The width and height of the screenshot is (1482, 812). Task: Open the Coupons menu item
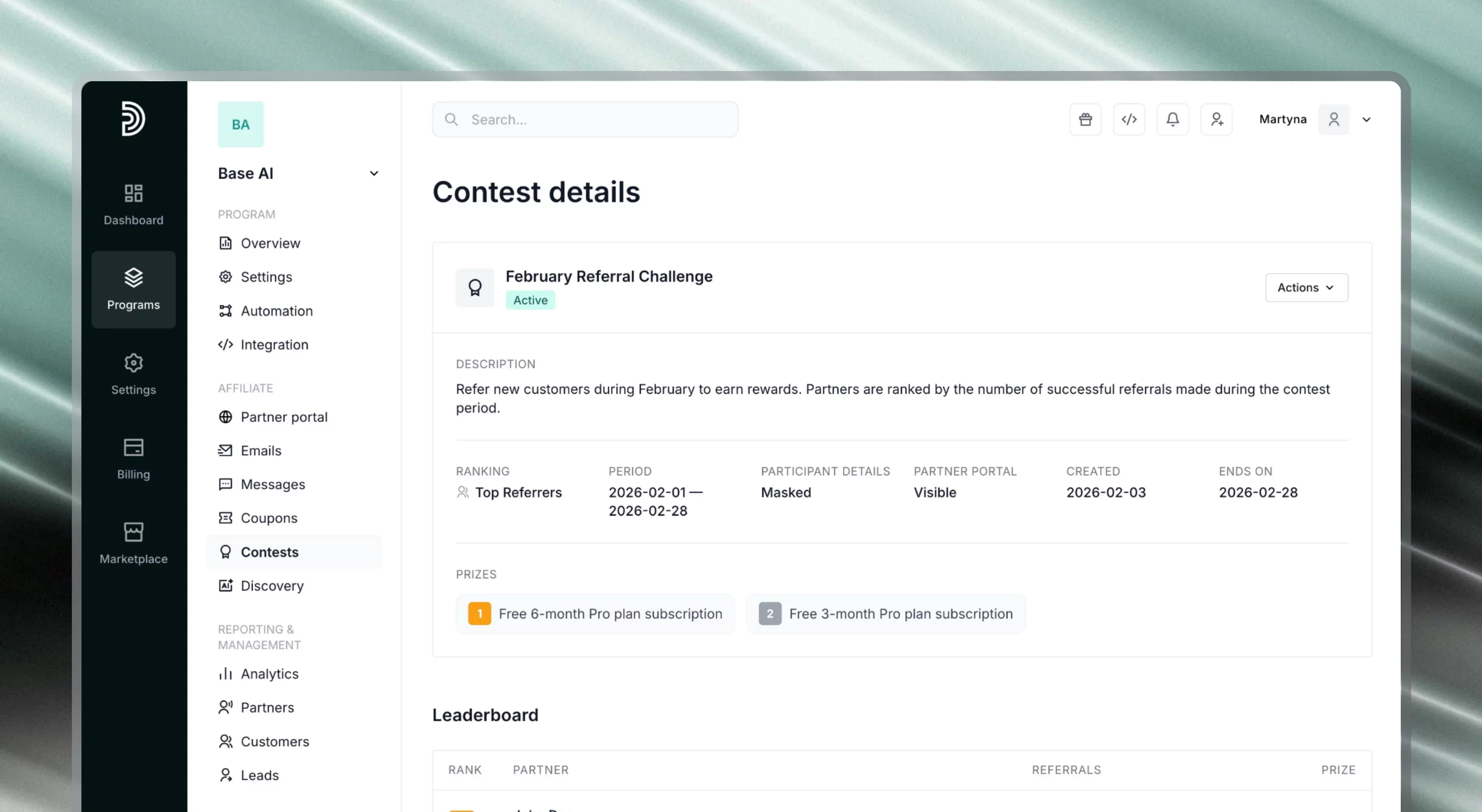269,518
